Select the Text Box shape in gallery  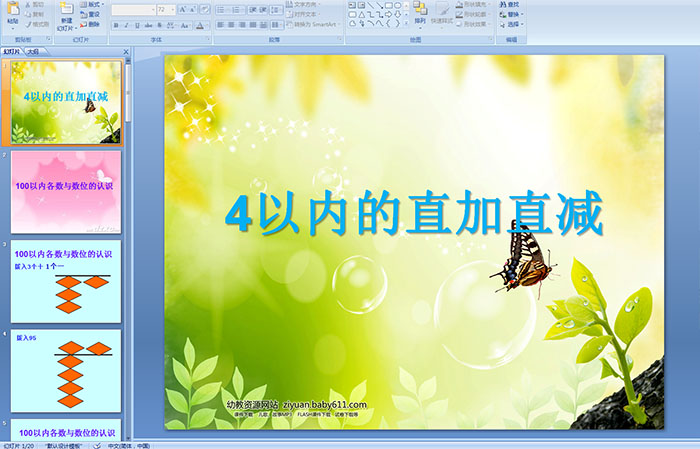[352, 5]
